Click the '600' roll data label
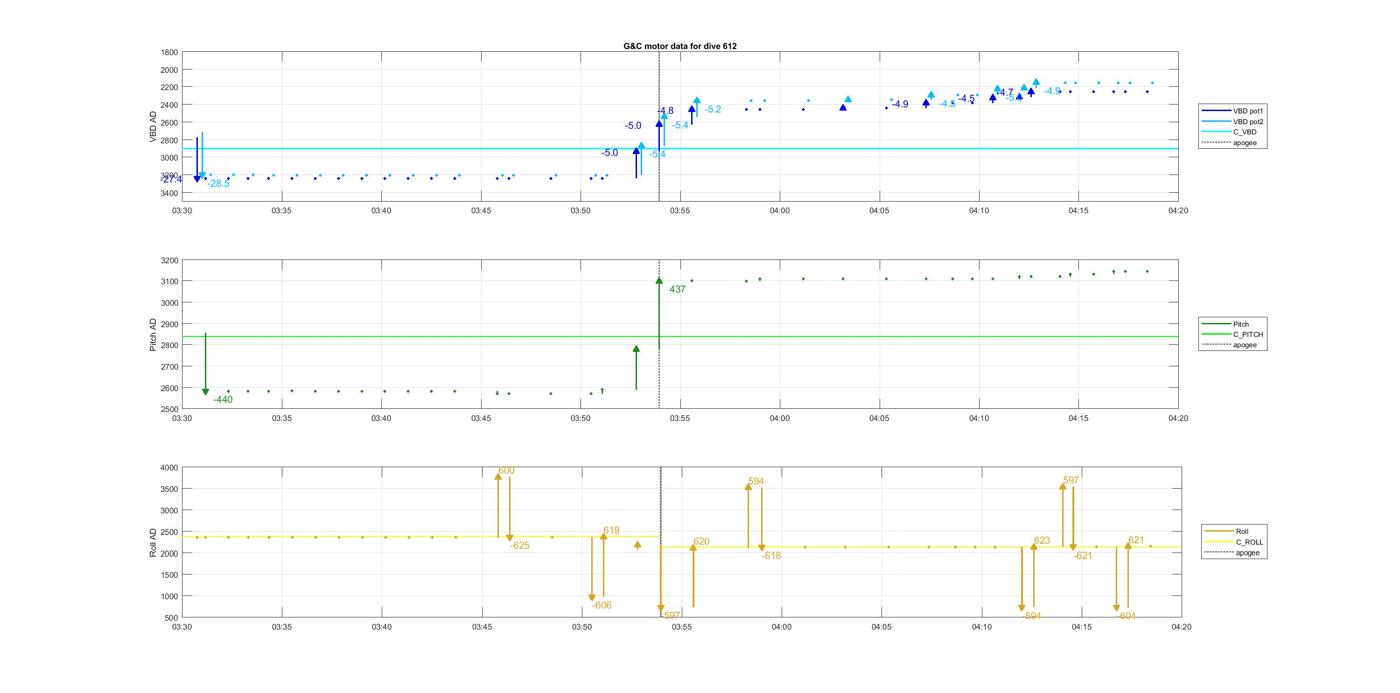This screenshot has height=693, width=1400. 506,470
